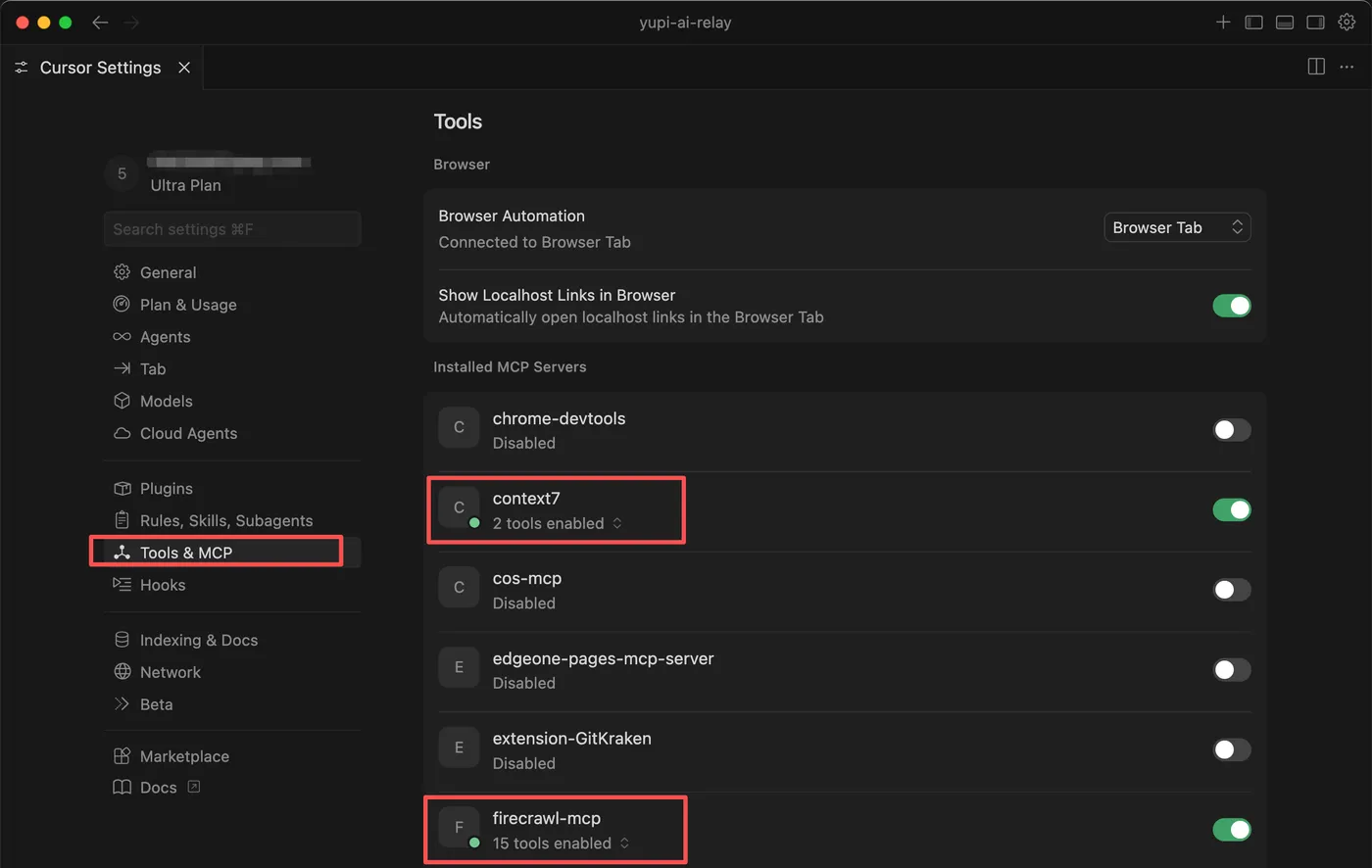The height and width of the screenshot is (868, 1372).
Task: Click the Search settings input field
Action: 232,229
